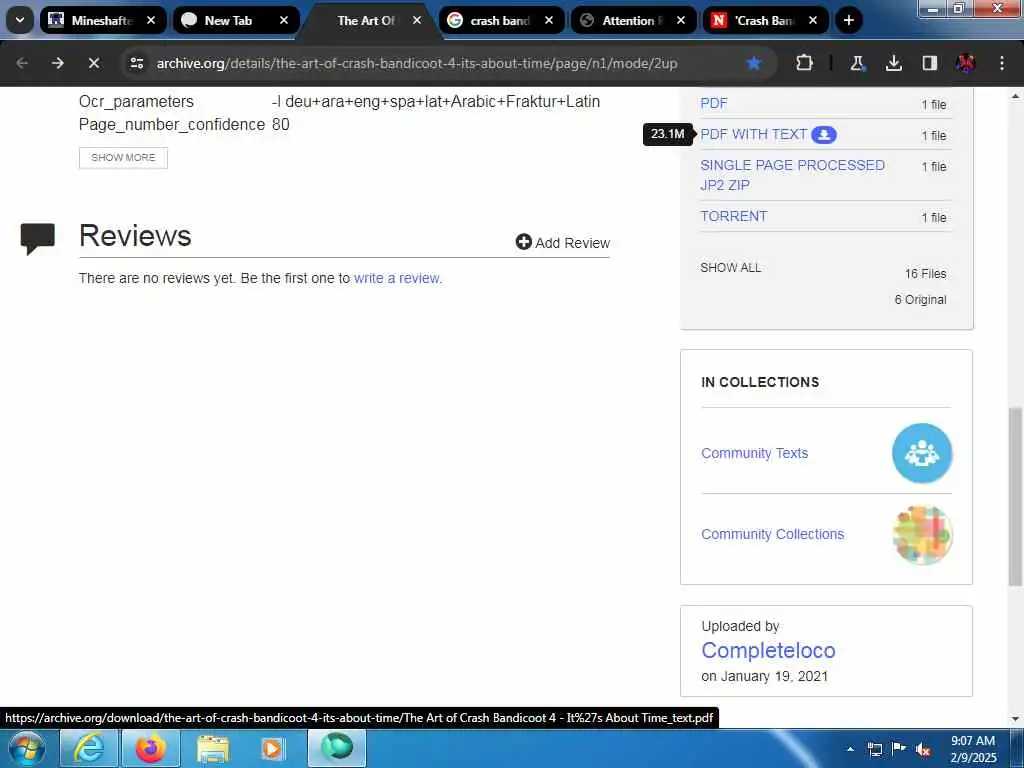
Task: Open the Chrome three-dot menu
Action: [x=1002, y=63]
